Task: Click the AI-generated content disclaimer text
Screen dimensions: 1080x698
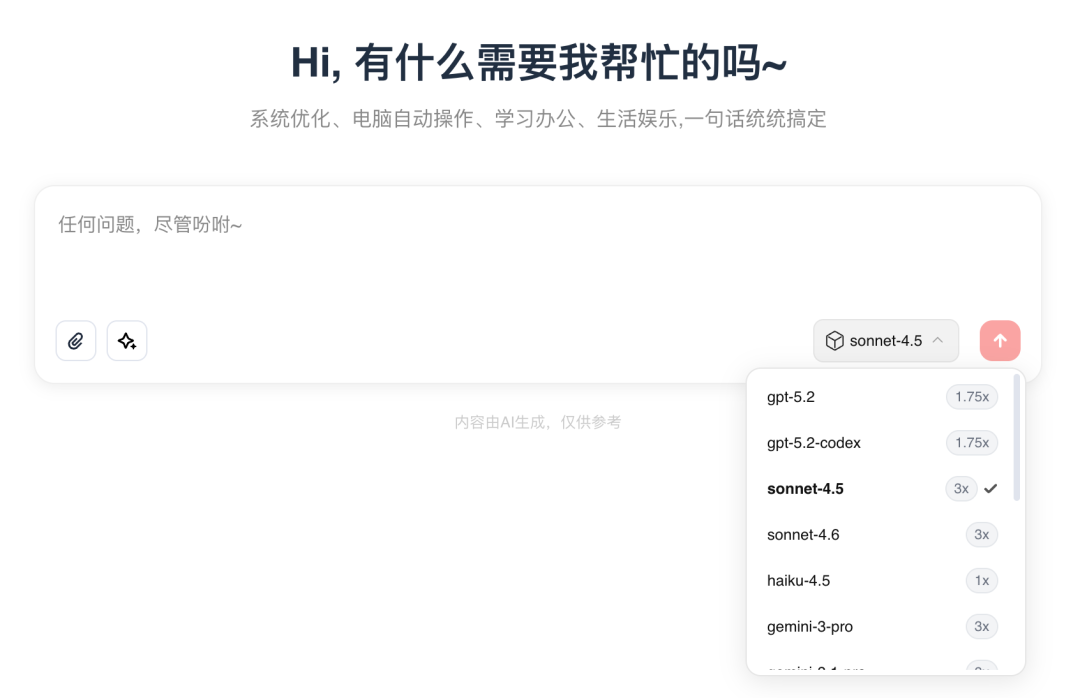Action: click(538, 422)
